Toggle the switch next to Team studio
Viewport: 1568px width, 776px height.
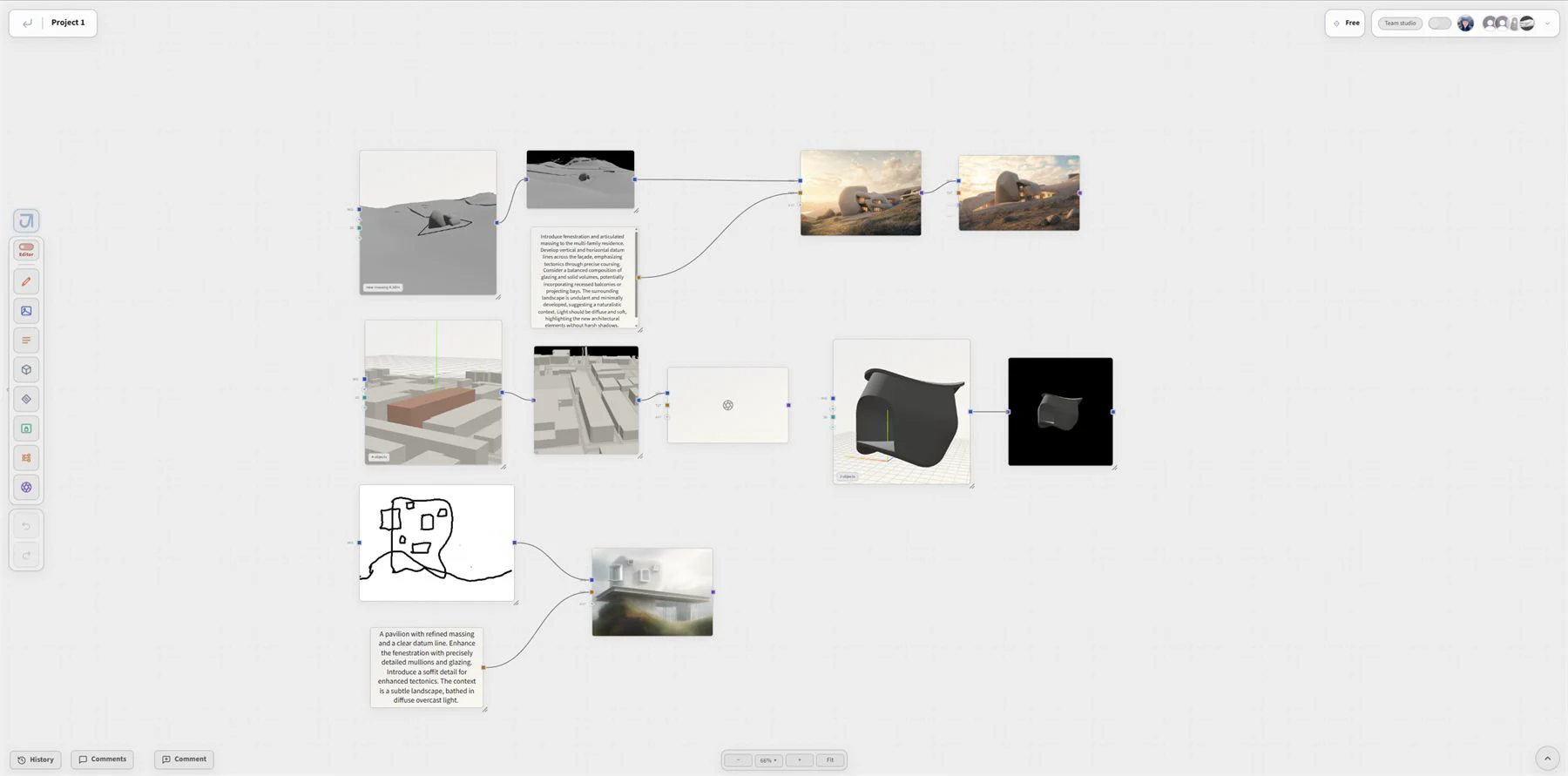point(1440,24)
